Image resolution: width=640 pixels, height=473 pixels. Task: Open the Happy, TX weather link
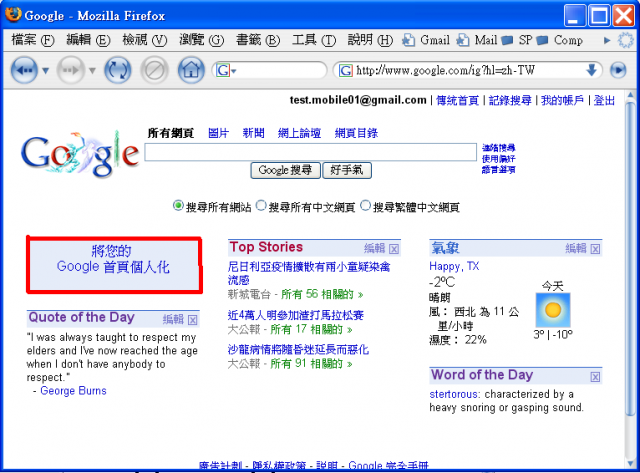[454, 266]
